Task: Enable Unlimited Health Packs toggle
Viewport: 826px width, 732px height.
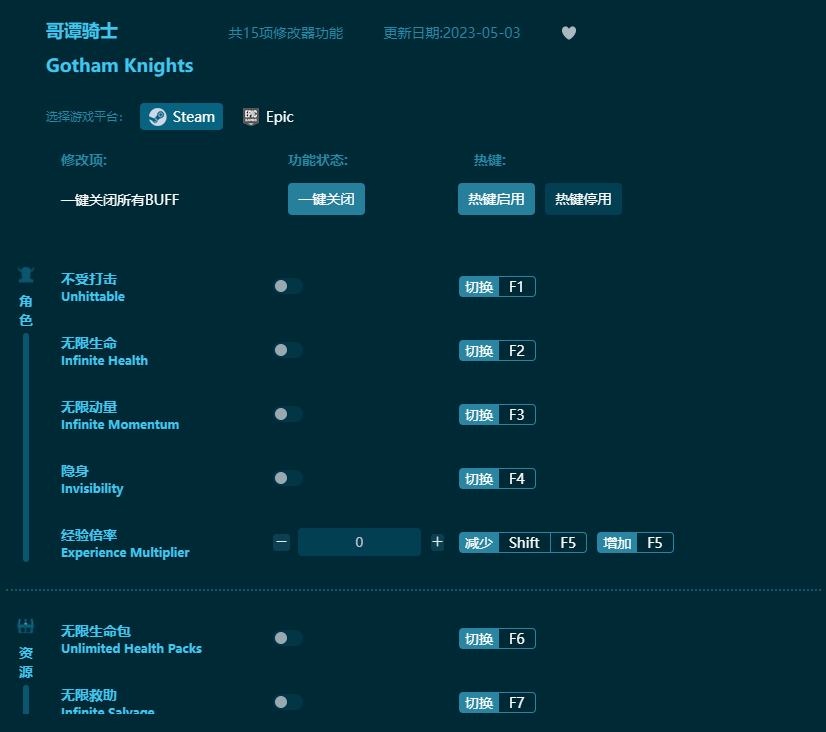Action: (x=288, y=638)
